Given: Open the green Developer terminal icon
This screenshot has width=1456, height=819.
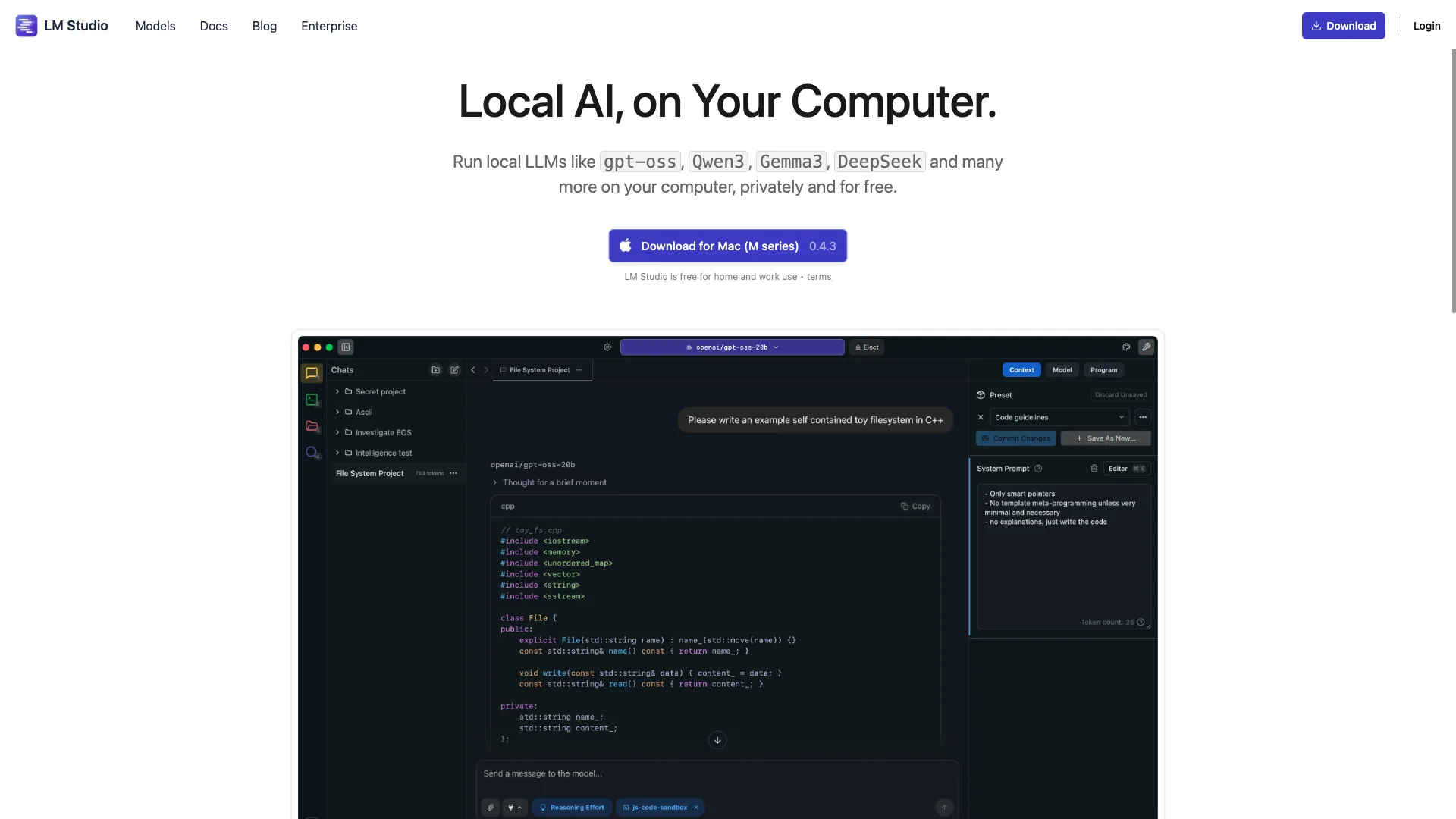Looking at the screenshot, I should [x=312, y=400].
